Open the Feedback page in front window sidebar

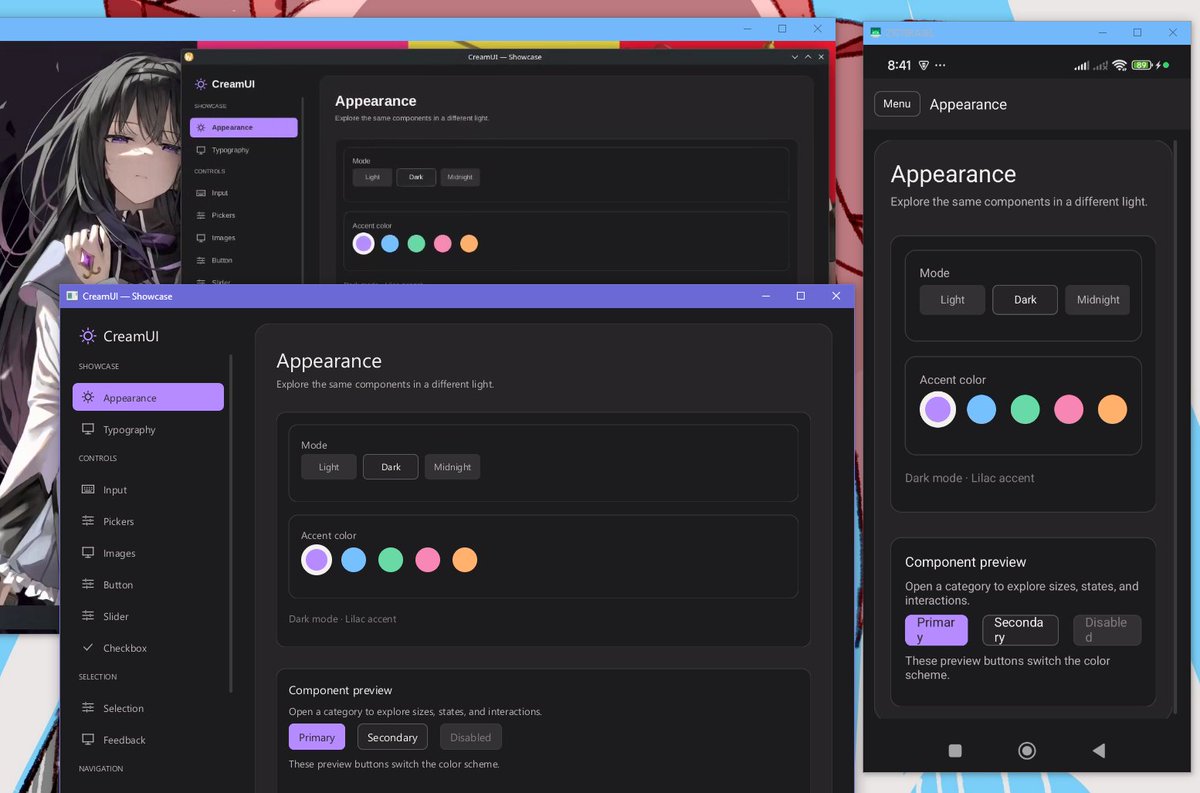(x=148, y=740)
